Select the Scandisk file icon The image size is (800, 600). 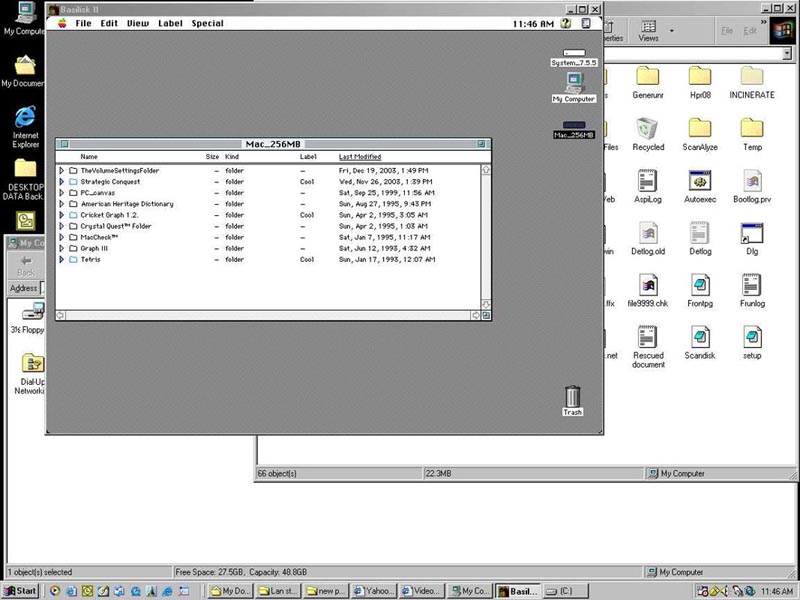click(700, 343)
